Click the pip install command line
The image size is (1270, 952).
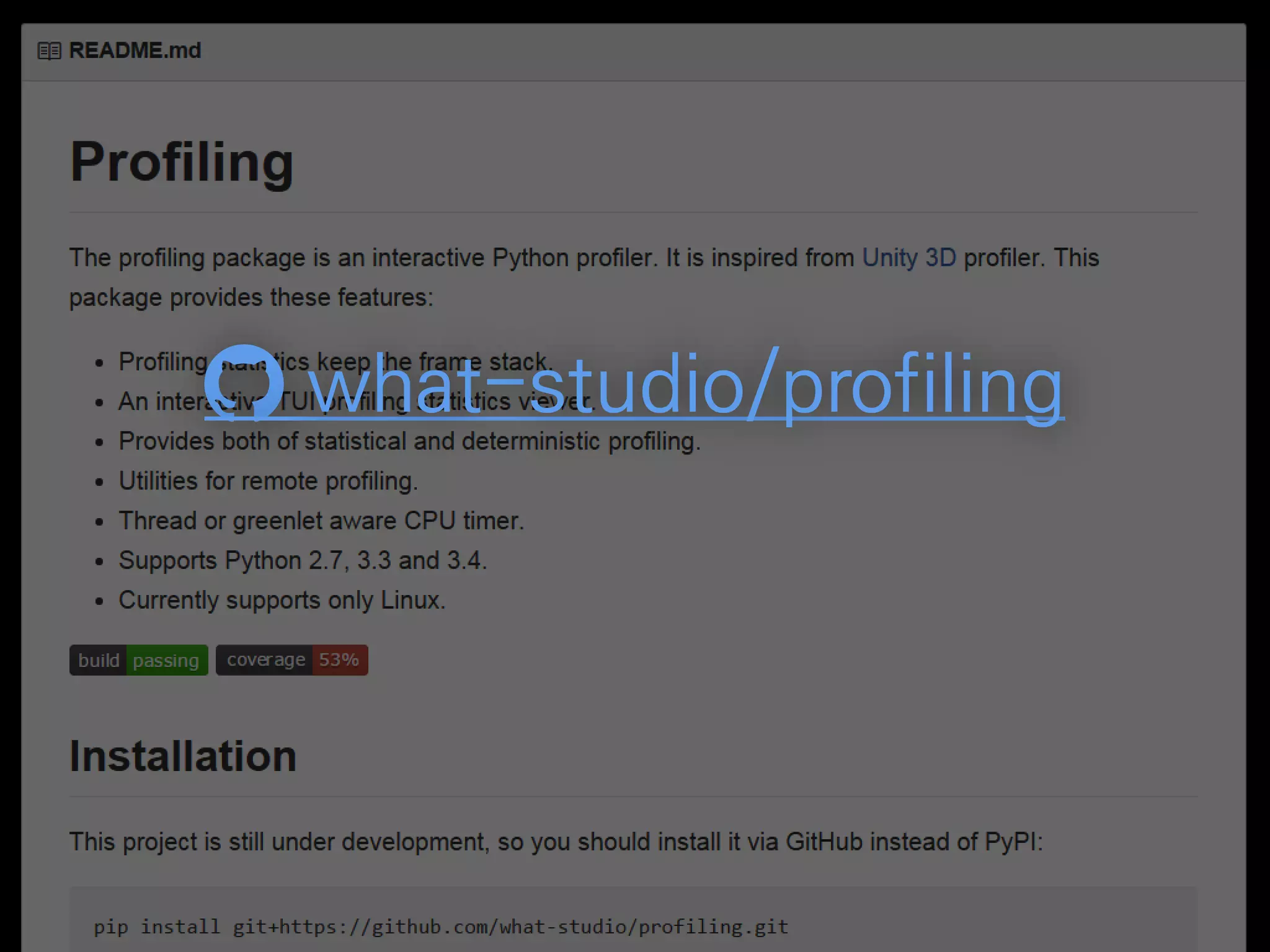click(x=441, y=927)
